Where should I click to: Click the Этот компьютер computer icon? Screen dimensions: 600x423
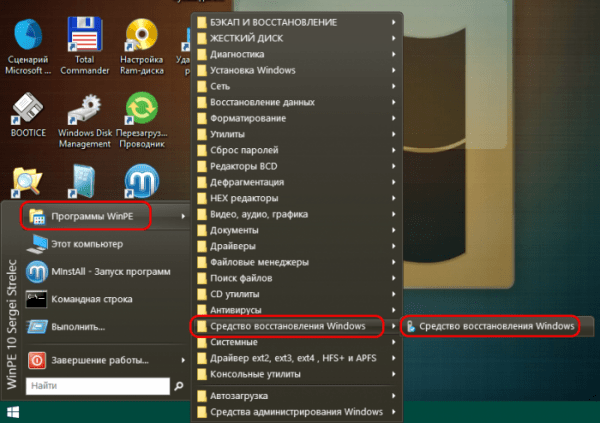(x=37, y=244)
